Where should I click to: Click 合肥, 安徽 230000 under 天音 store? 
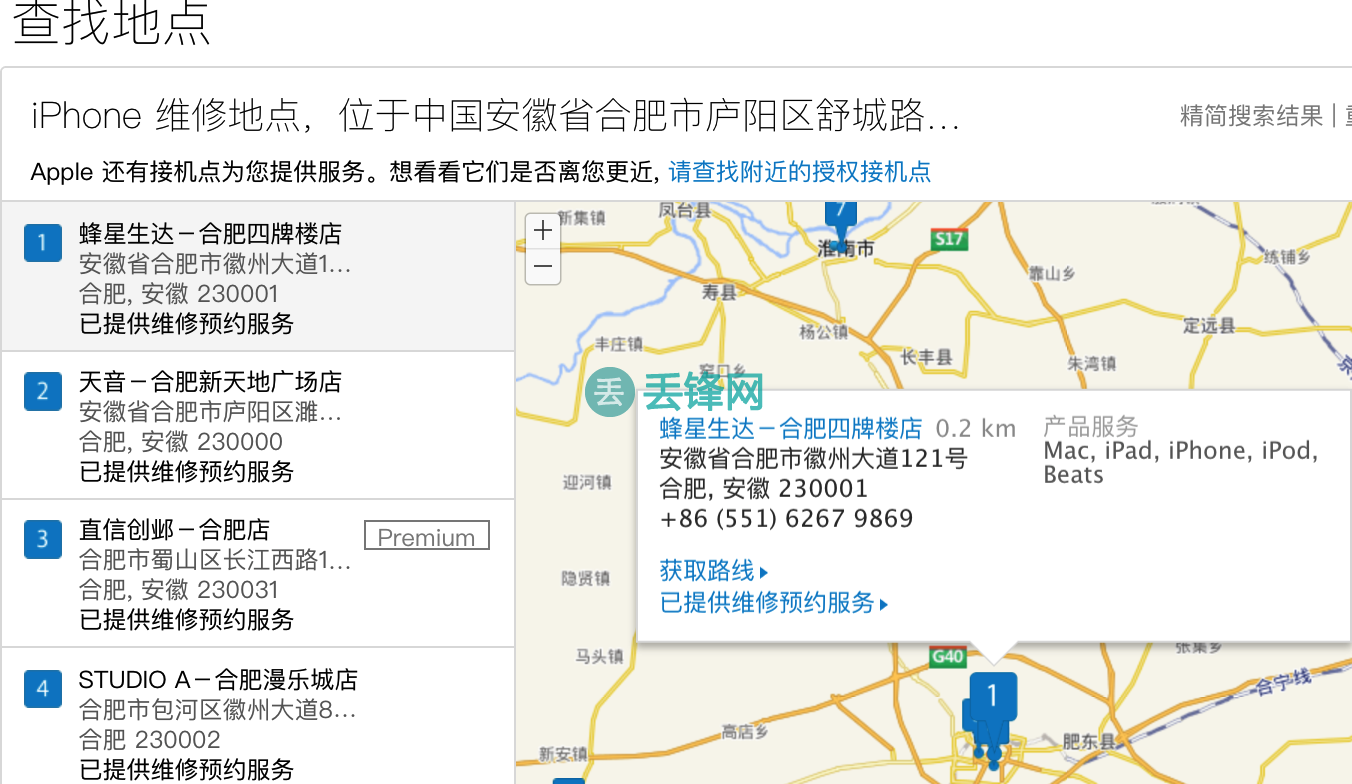click(x=180, y=442)
